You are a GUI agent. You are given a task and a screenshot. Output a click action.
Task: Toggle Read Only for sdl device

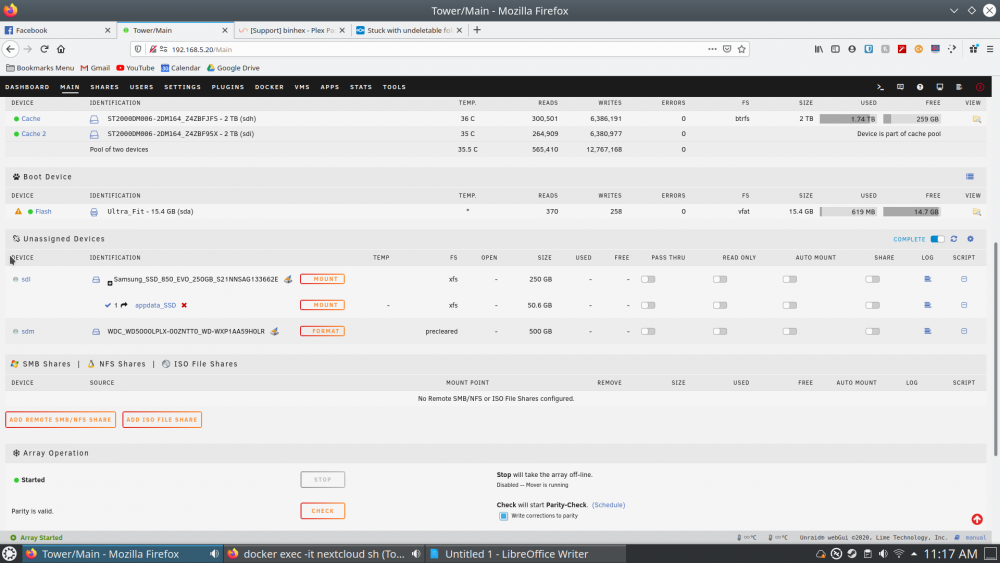pyautogui.click(x=720, y=279)
